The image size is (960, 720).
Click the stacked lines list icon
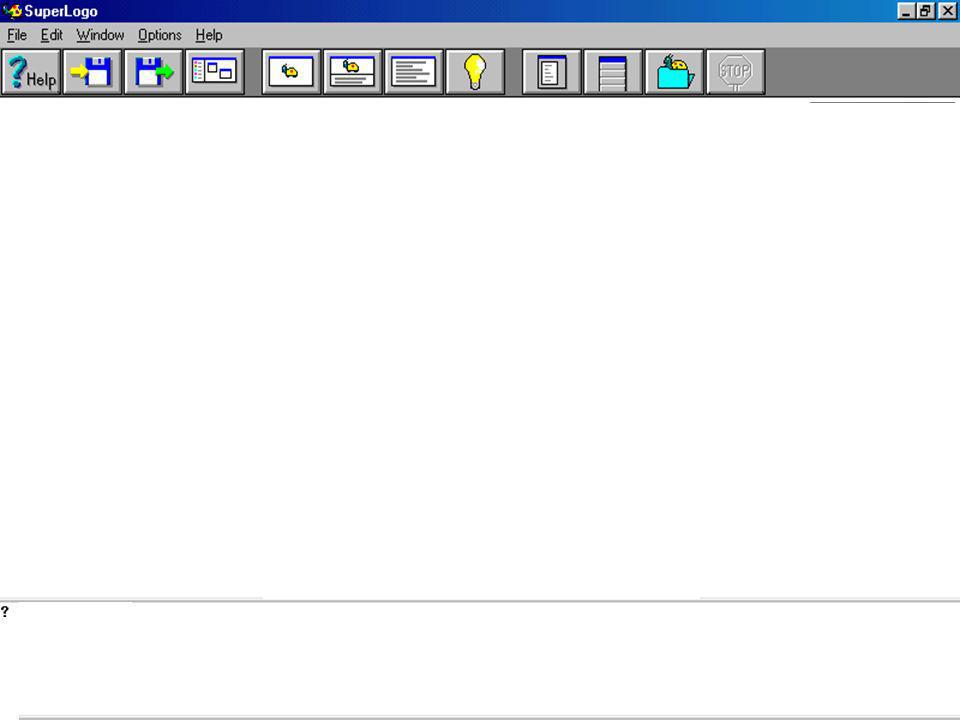click(613, 72)
